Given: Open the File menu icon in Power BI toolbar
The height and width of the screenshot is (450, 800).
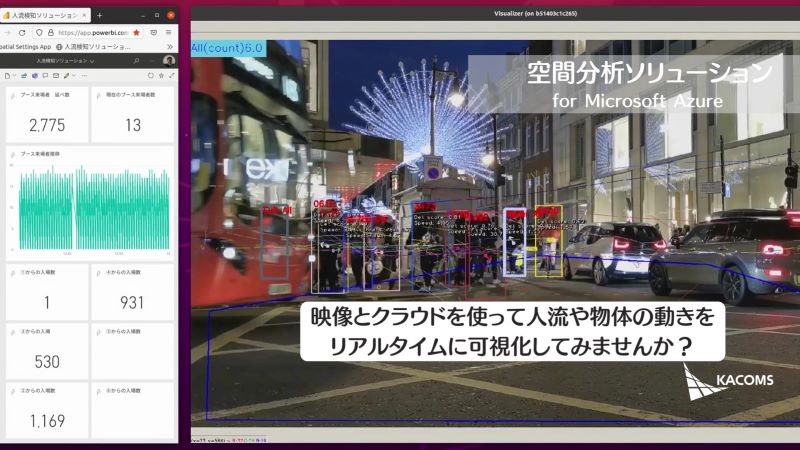Looking at the screenshot, I should 8,76.
